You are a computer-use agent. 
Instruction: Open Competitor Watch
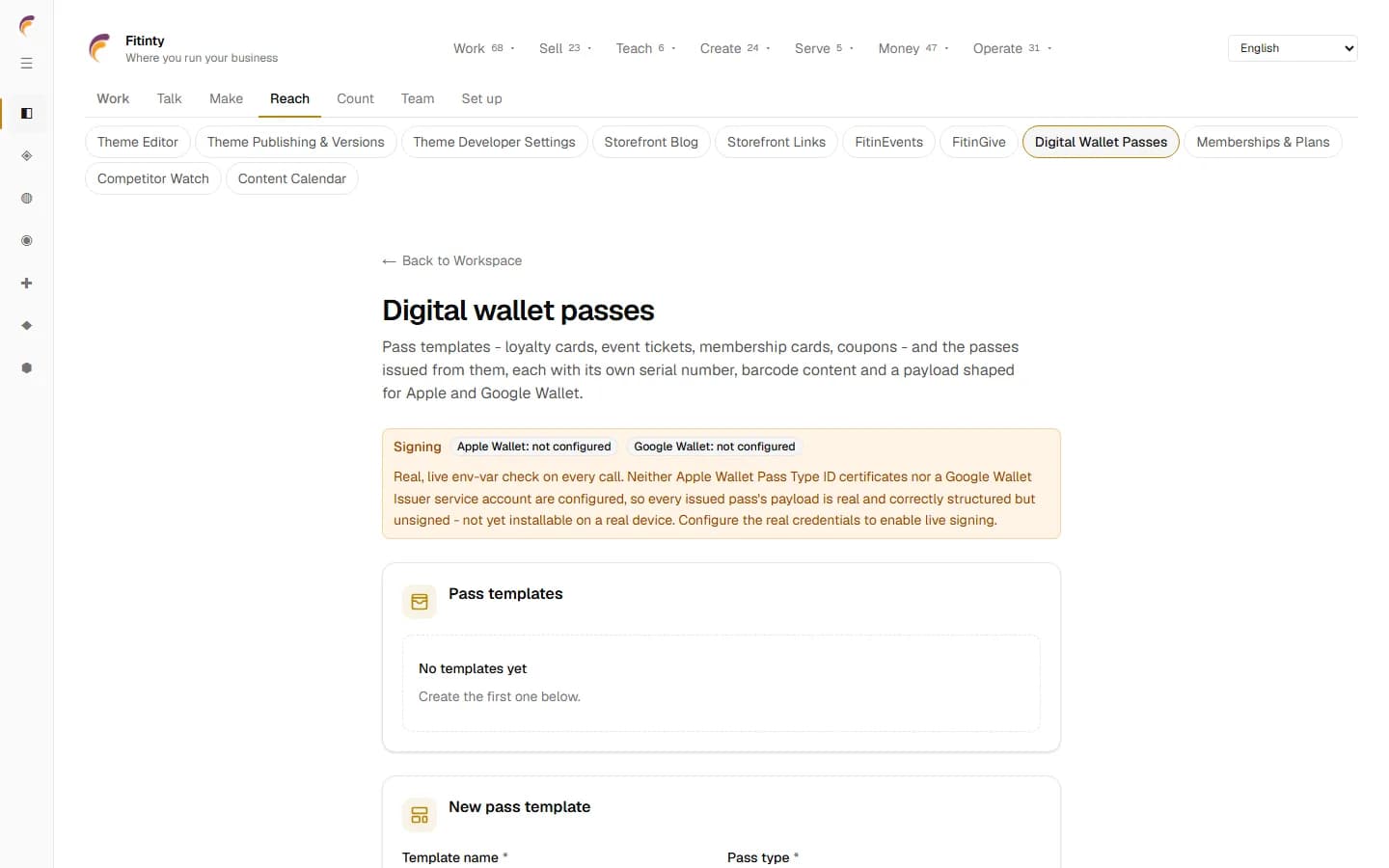coord(153,178)
